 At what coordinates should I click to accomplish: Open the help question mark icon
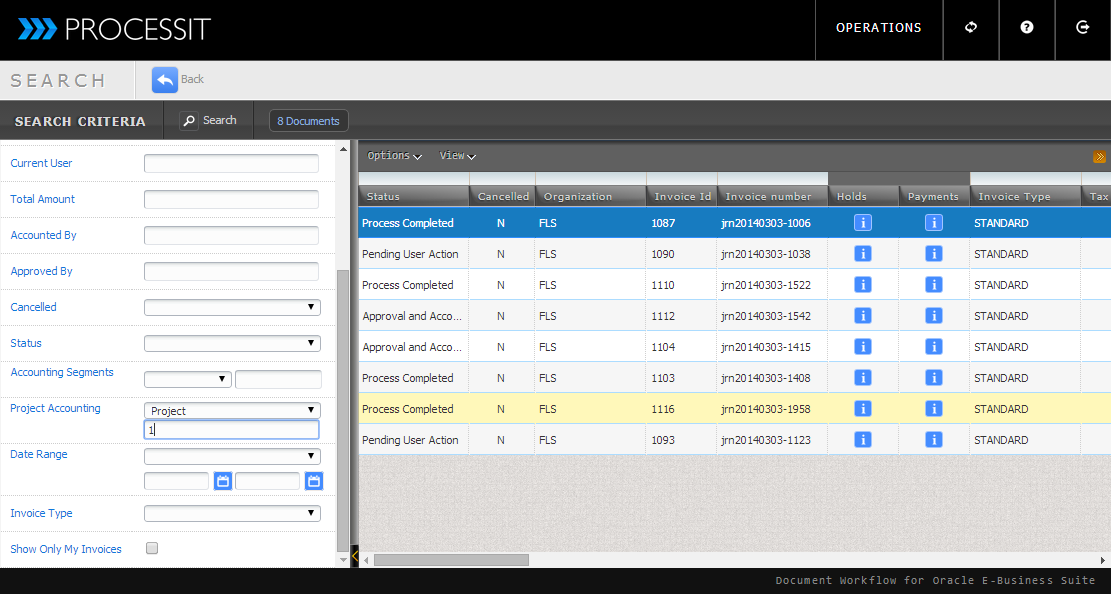(1027, 28)
